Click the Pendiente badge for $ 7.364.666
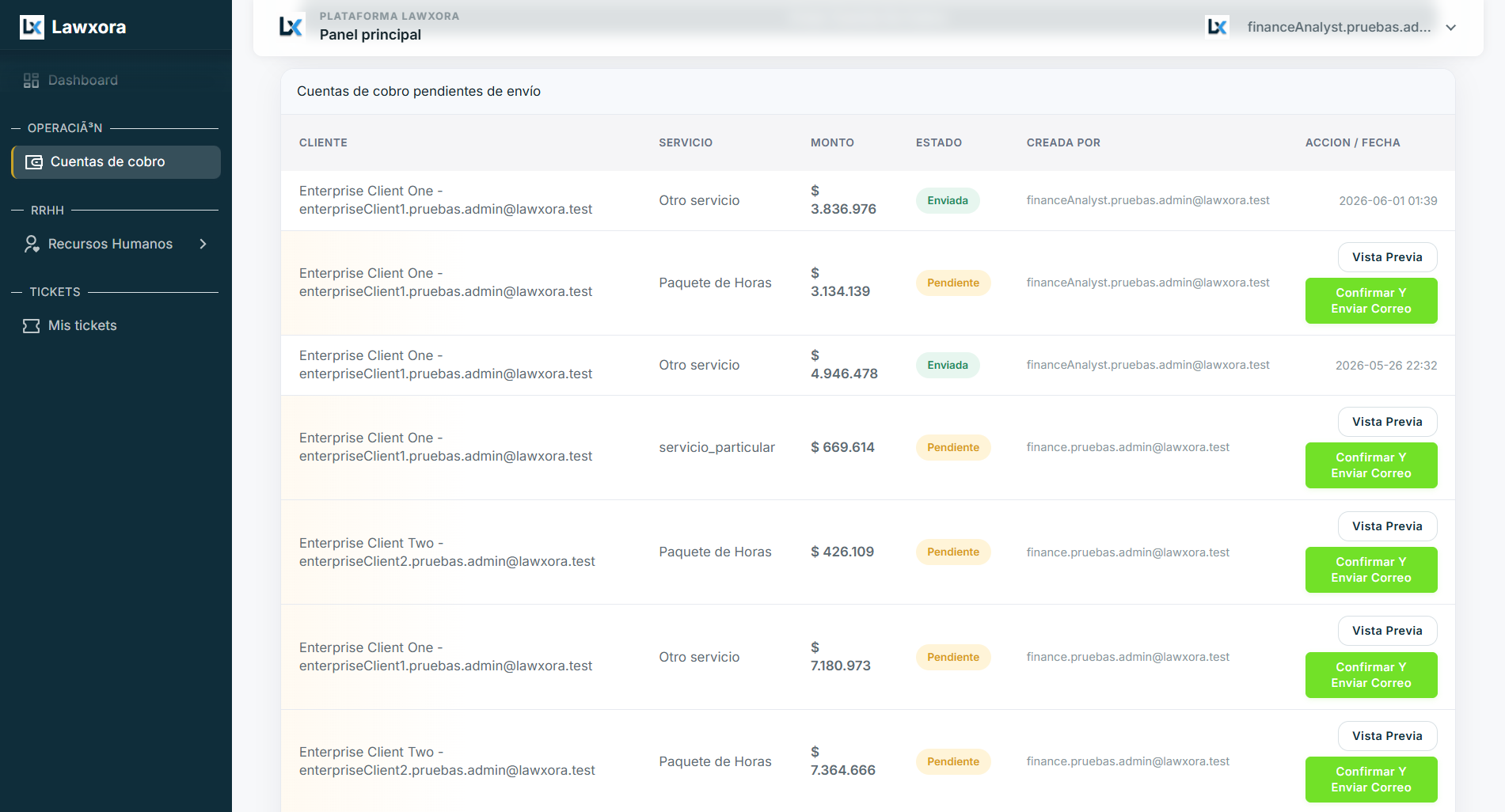Screen dimensions: 1505x812 953,761
